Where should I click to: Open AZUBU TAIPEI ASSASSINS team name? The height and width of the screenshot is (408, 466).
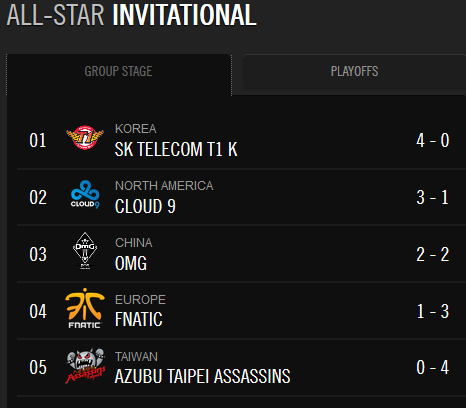(202, 376)
